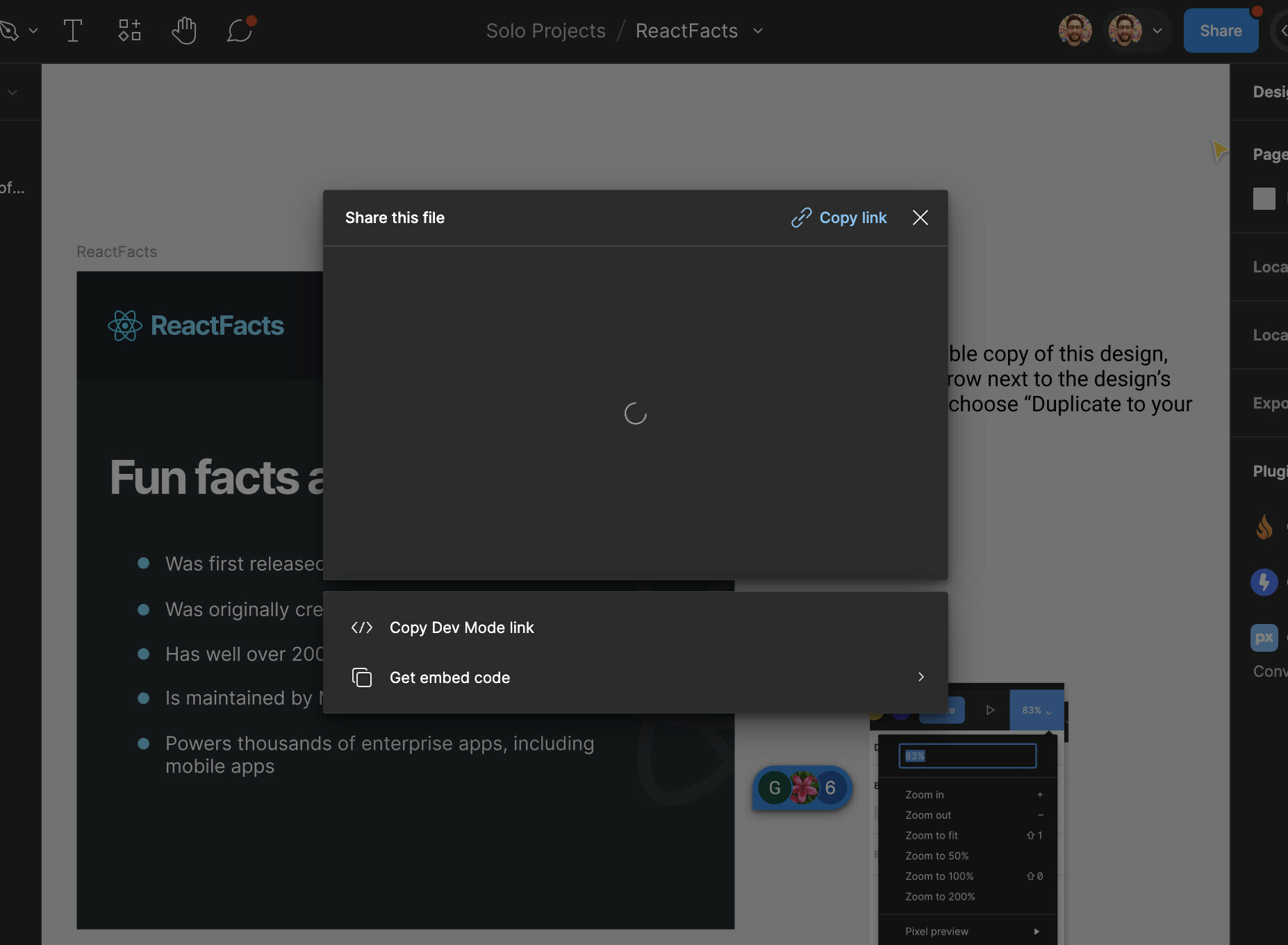Viewport: 1288px width, 945px height.
Task: Select the Was first released bullet
Action: click(x=245, y=564)
